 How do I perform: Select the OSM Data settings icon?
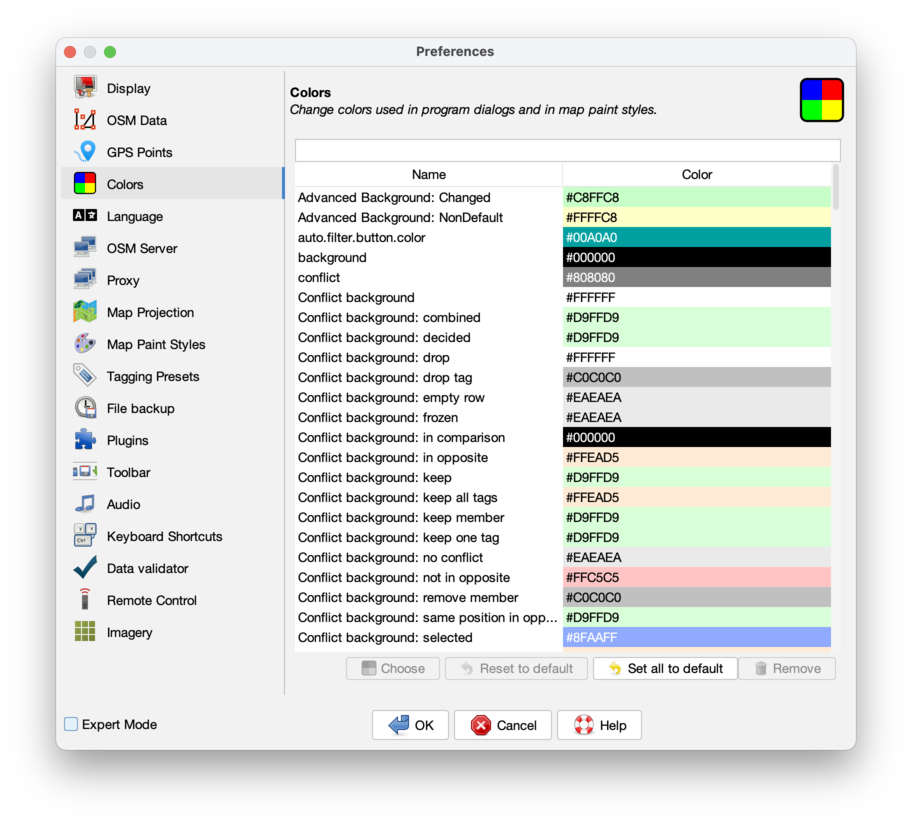[84, 120]
